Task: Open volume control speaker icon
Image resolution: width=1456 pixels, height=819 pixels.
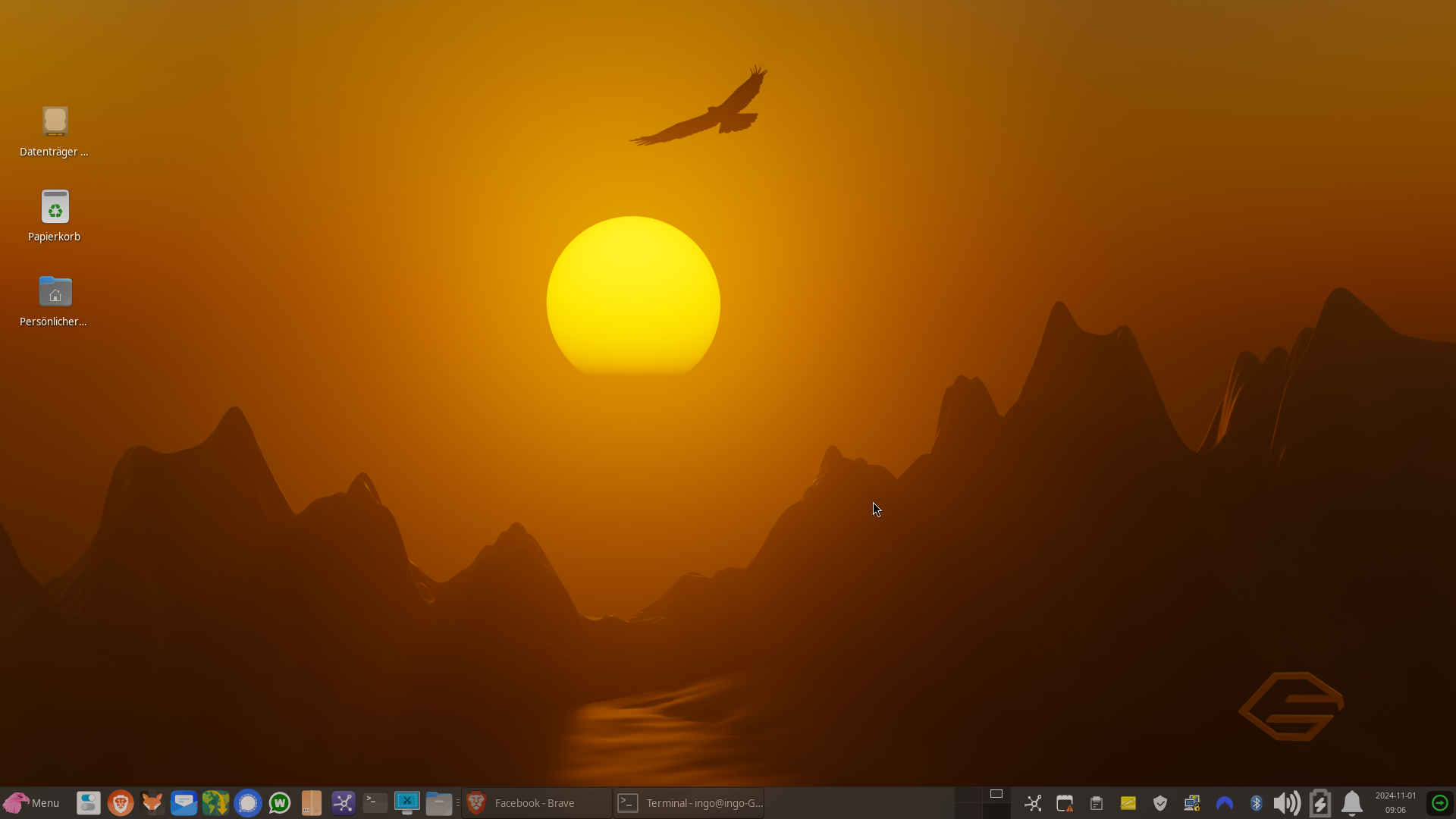Action: tap(1287, 803)
